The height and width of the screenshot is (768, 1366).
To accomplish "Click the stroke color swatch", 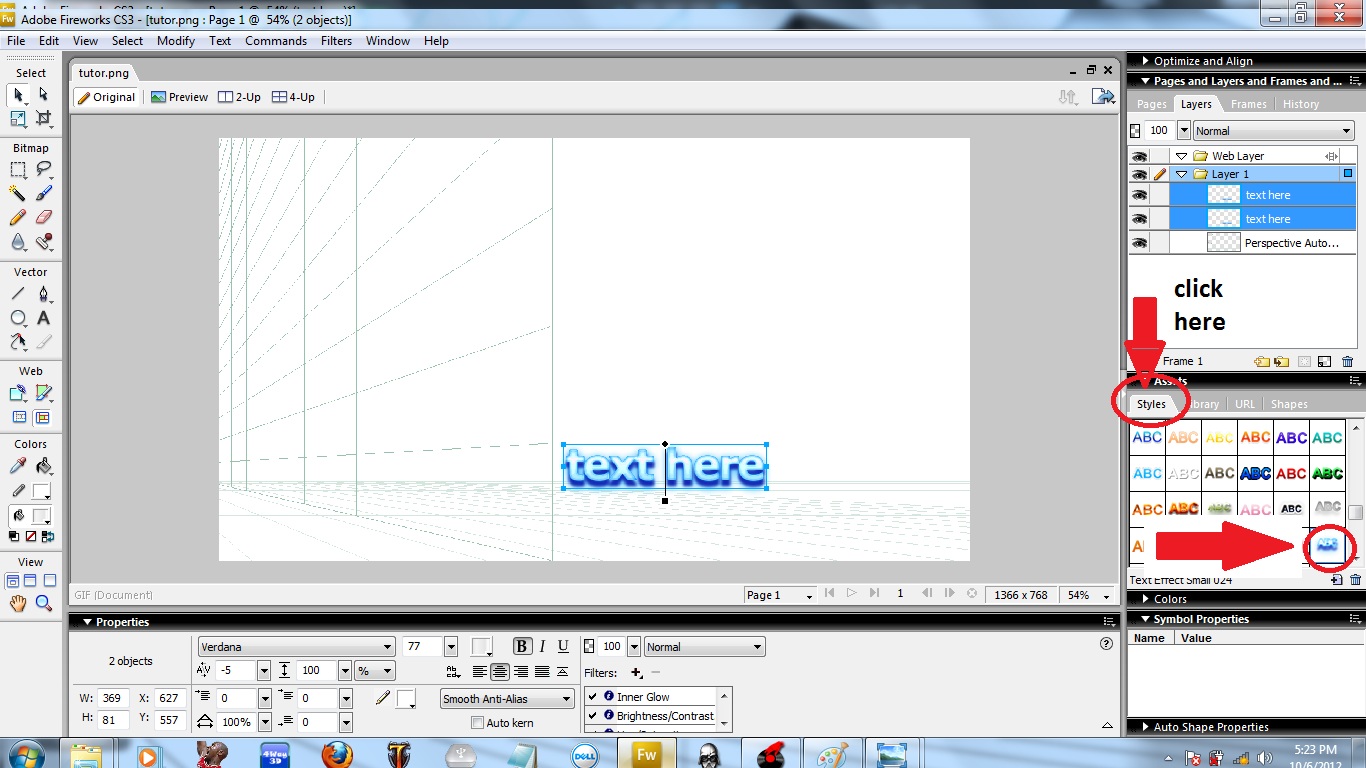I will (406, 697).
